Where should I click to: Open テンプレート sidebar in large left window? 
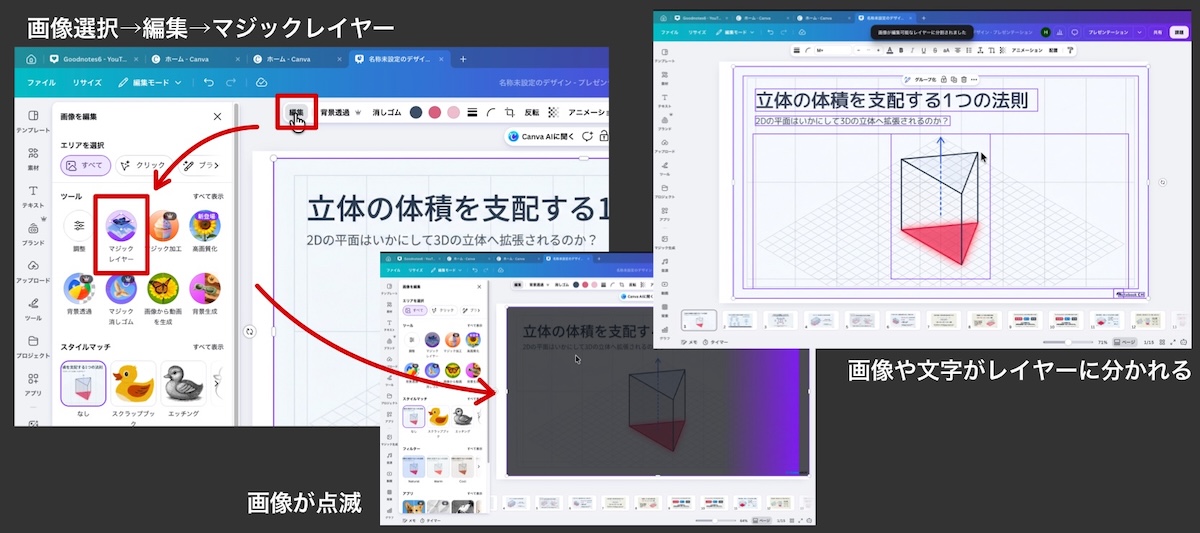(33, 121)
